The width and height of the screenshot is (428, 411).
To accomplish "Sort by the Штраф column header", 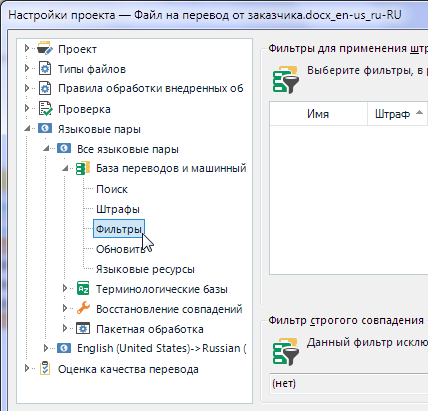I will [397, 114].
